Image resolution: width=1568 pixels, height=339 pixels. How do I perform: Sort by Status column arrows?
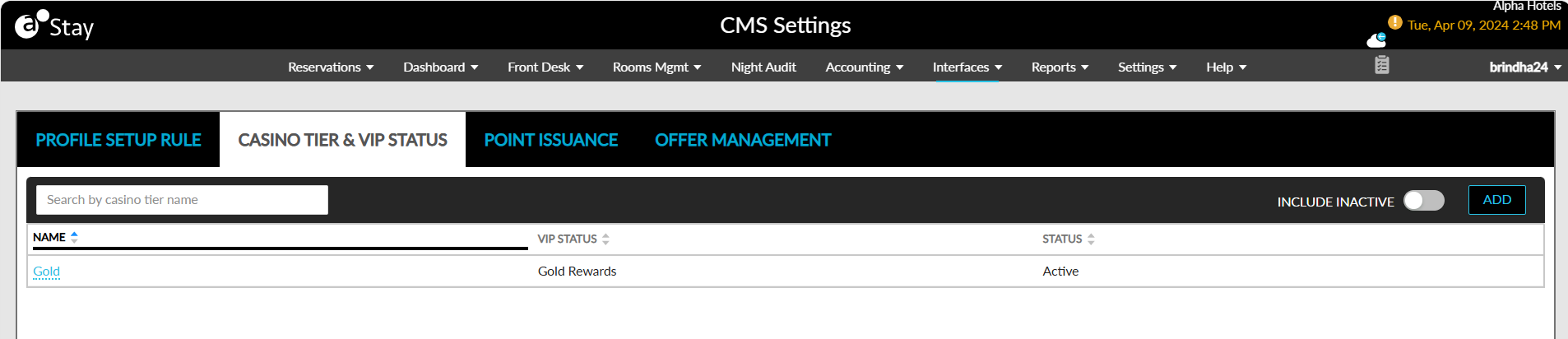click(1091, 239)
